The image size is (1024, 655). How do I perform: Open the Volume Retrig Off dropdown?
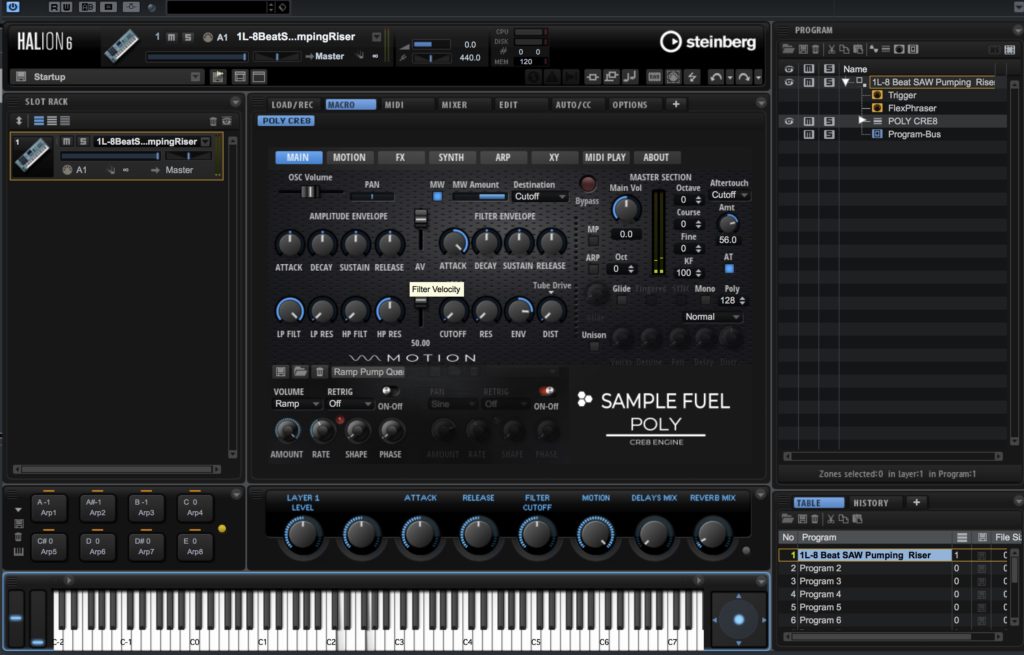click(x=349, y=404)
